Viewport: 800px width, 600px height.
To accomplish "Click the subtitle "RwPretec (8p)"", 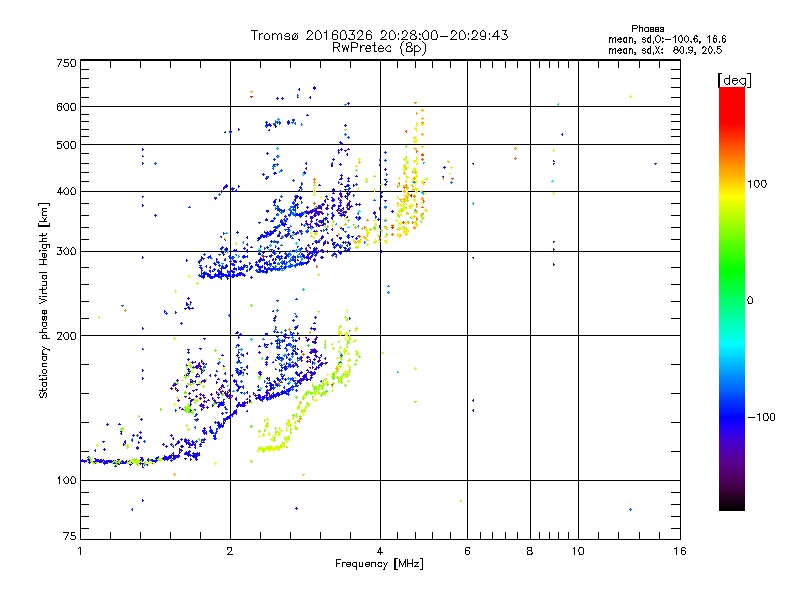I will [x=379, y=48].
